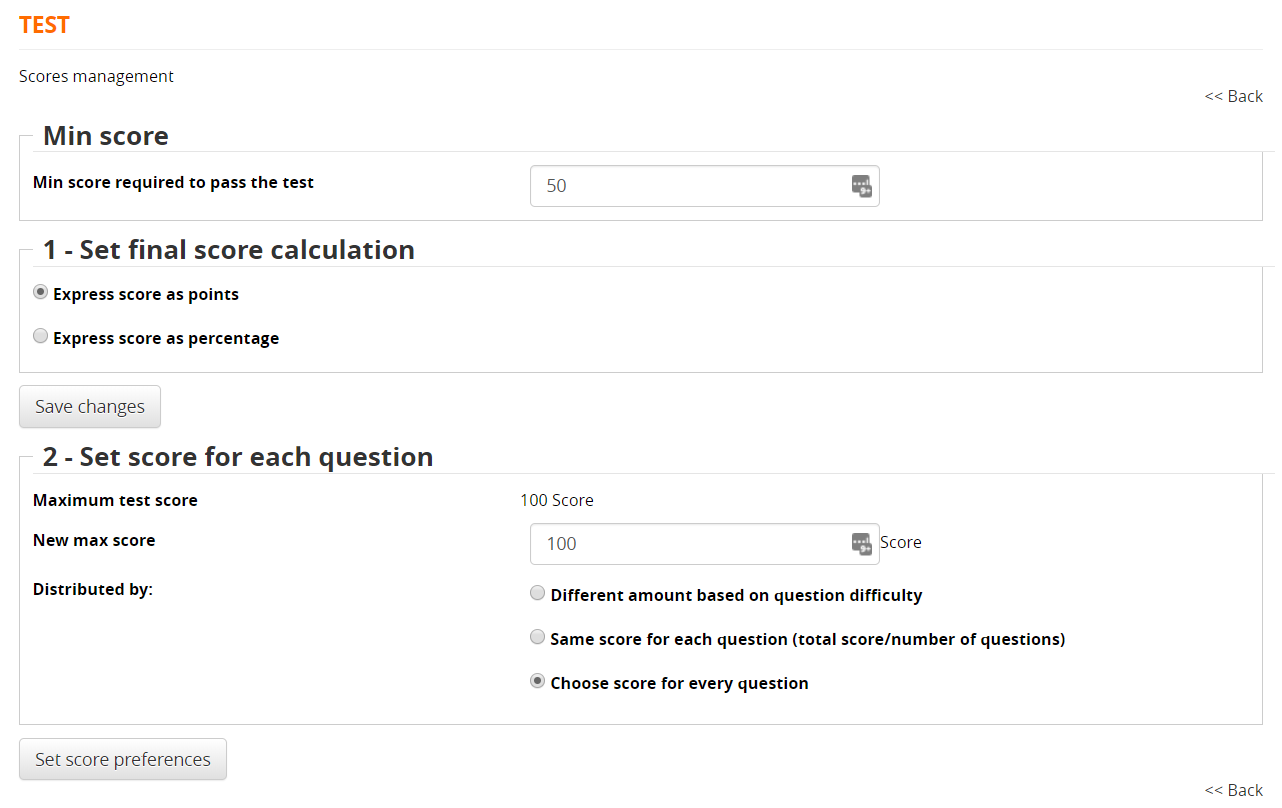Screen dimensions: 1282x808
Task: Pick Choose score for every question radio
Action: coord(538,682)
